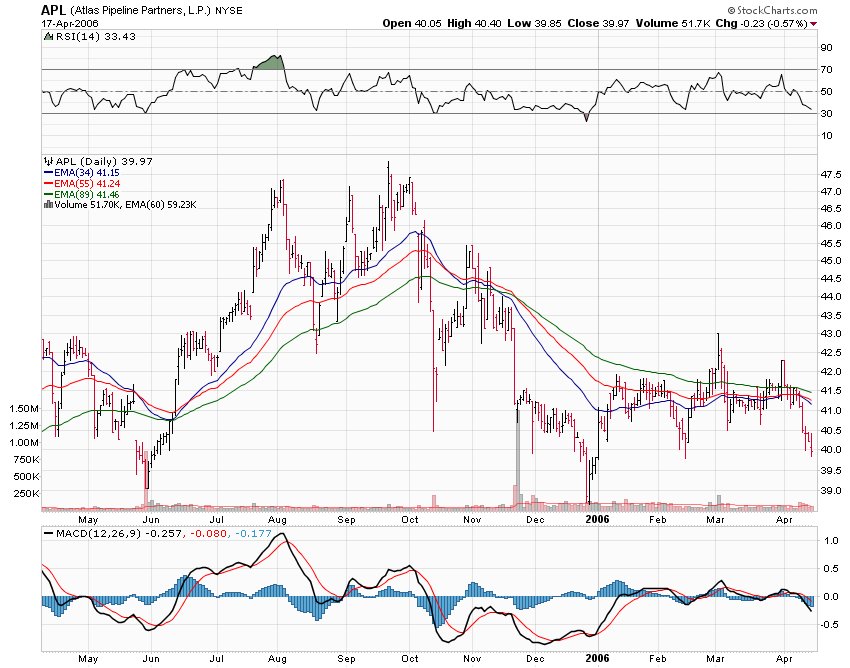
Task: Click the Volume 51.7K header value
Action: point(673,23)
